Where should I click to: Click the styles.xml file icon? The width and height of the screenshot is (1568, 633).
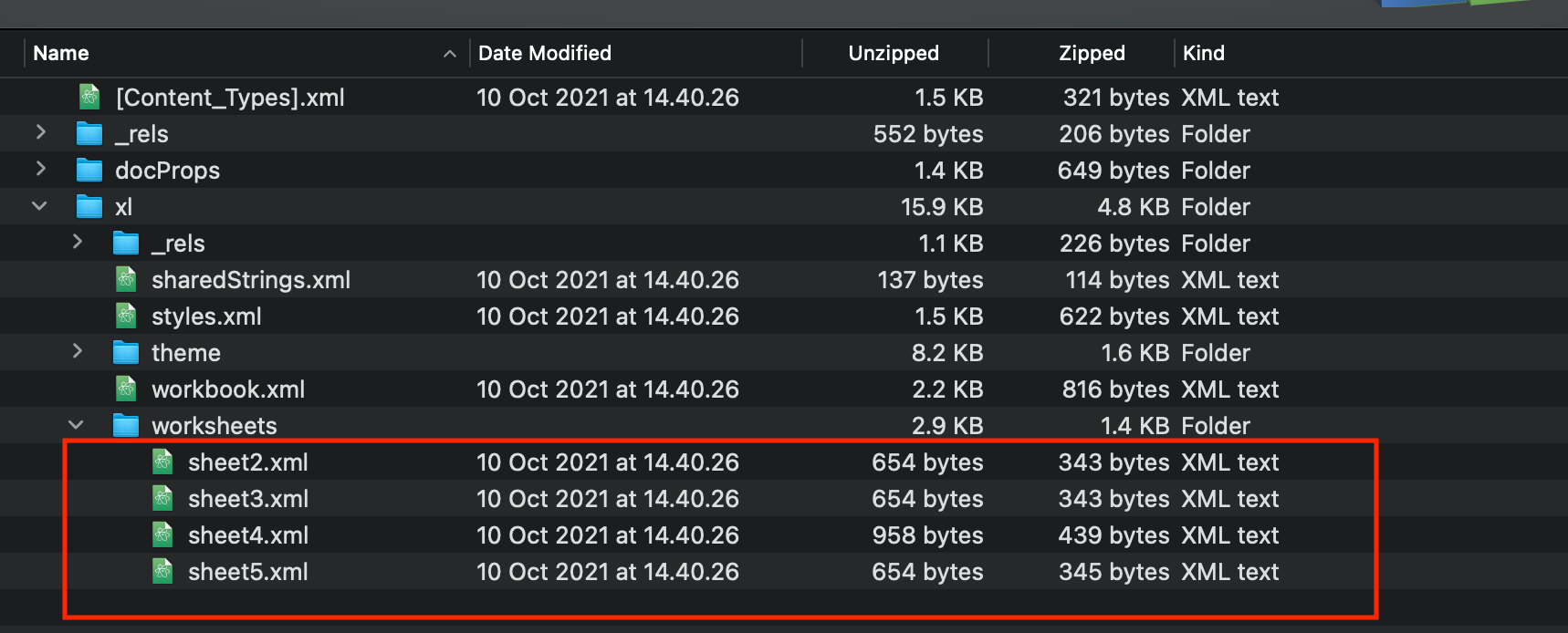point(126,316)
